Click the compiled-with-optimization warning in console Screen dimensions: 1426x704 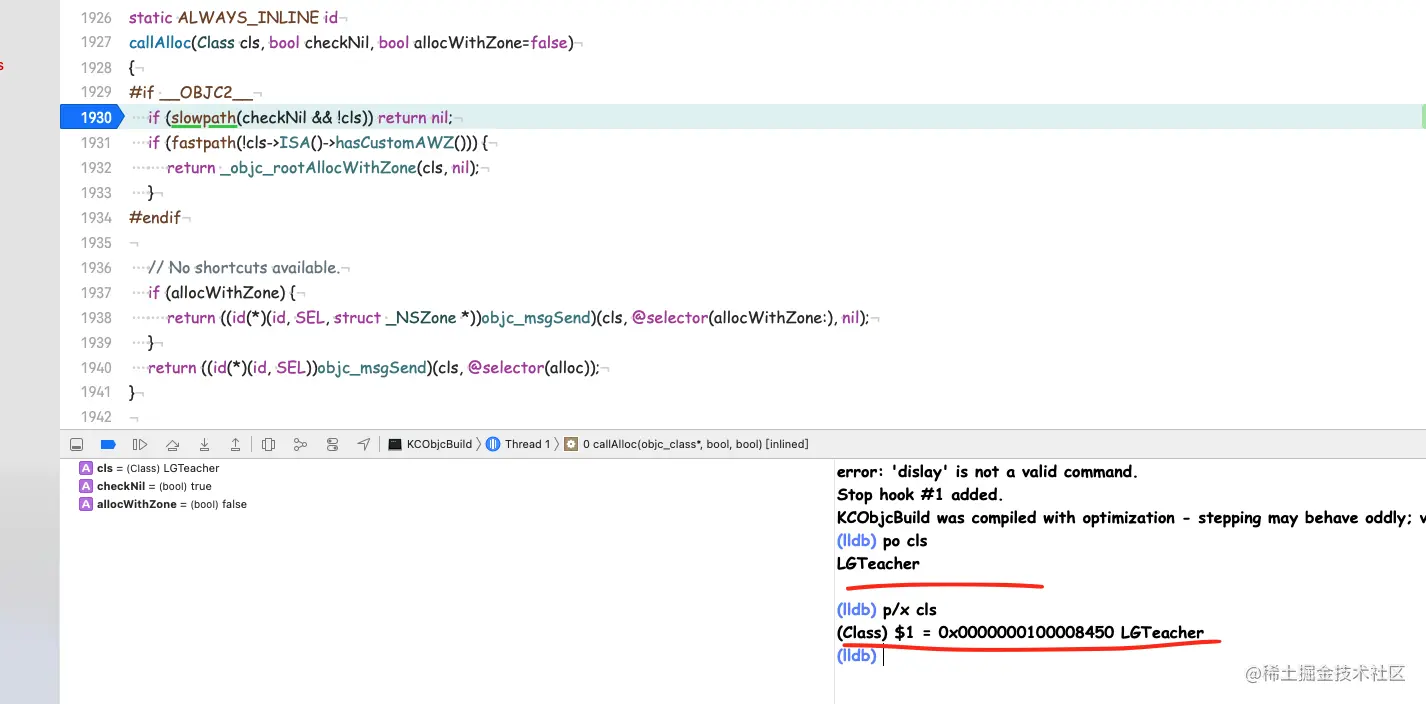tap(1131, 518)
